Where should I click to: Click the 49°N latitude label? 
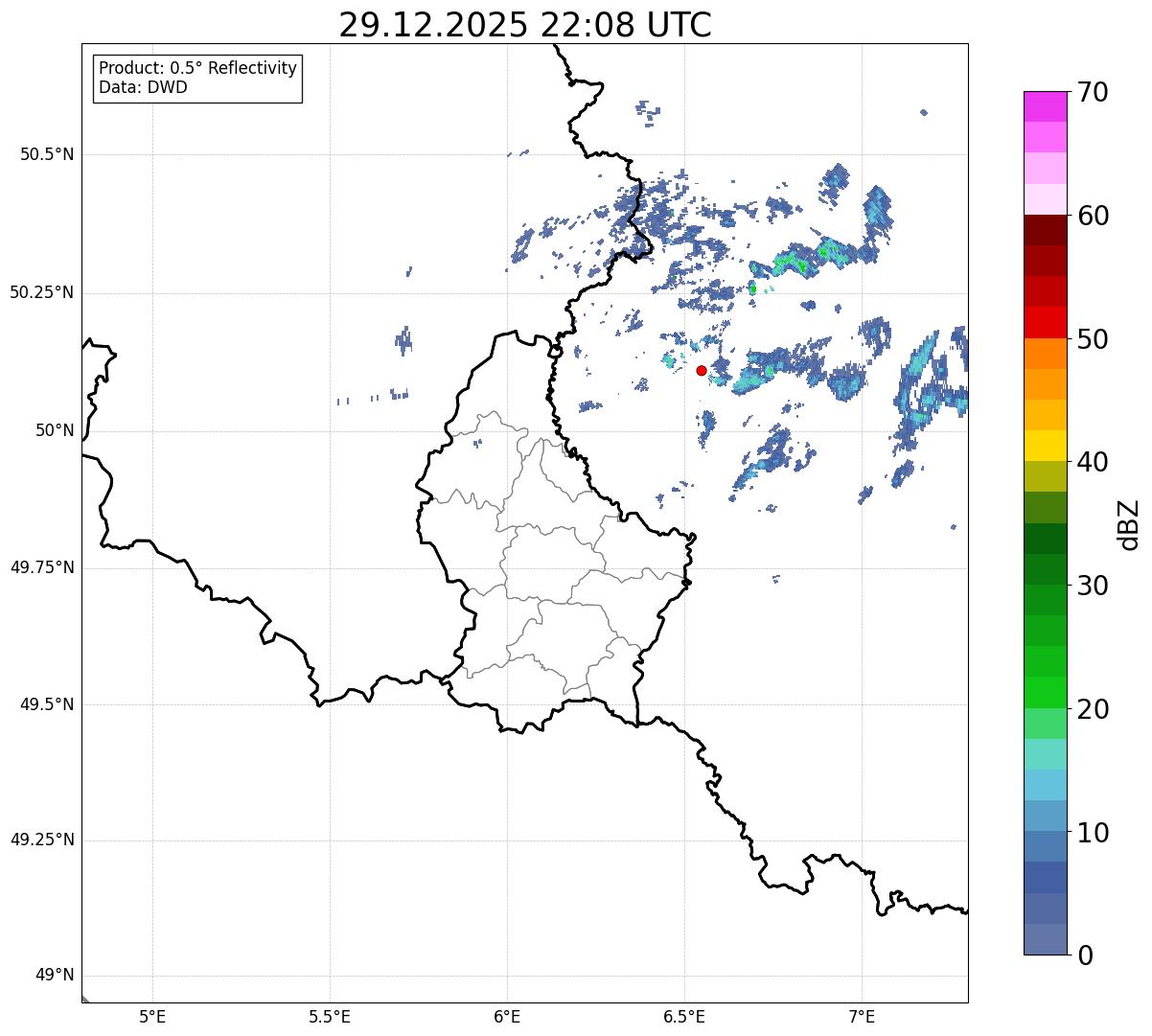pos(55,976)
